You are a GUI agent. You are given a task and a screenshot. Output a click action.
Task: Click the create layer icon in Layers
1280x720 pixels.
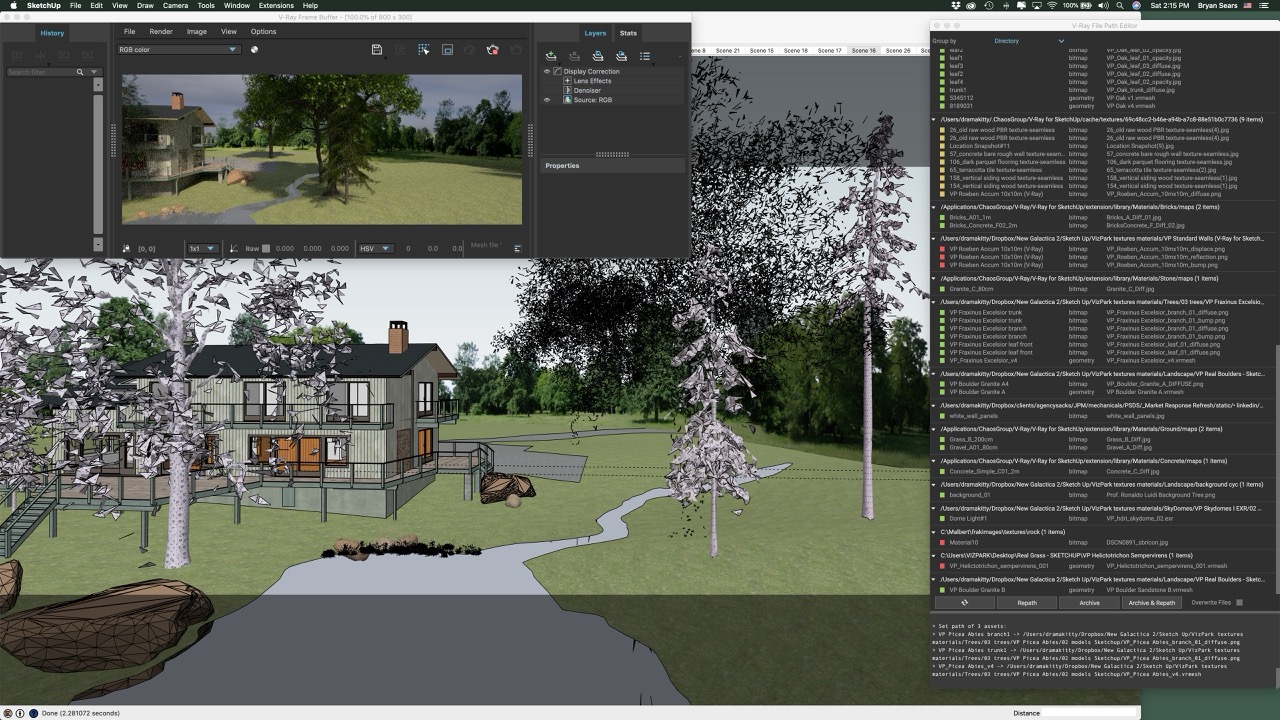551,56
